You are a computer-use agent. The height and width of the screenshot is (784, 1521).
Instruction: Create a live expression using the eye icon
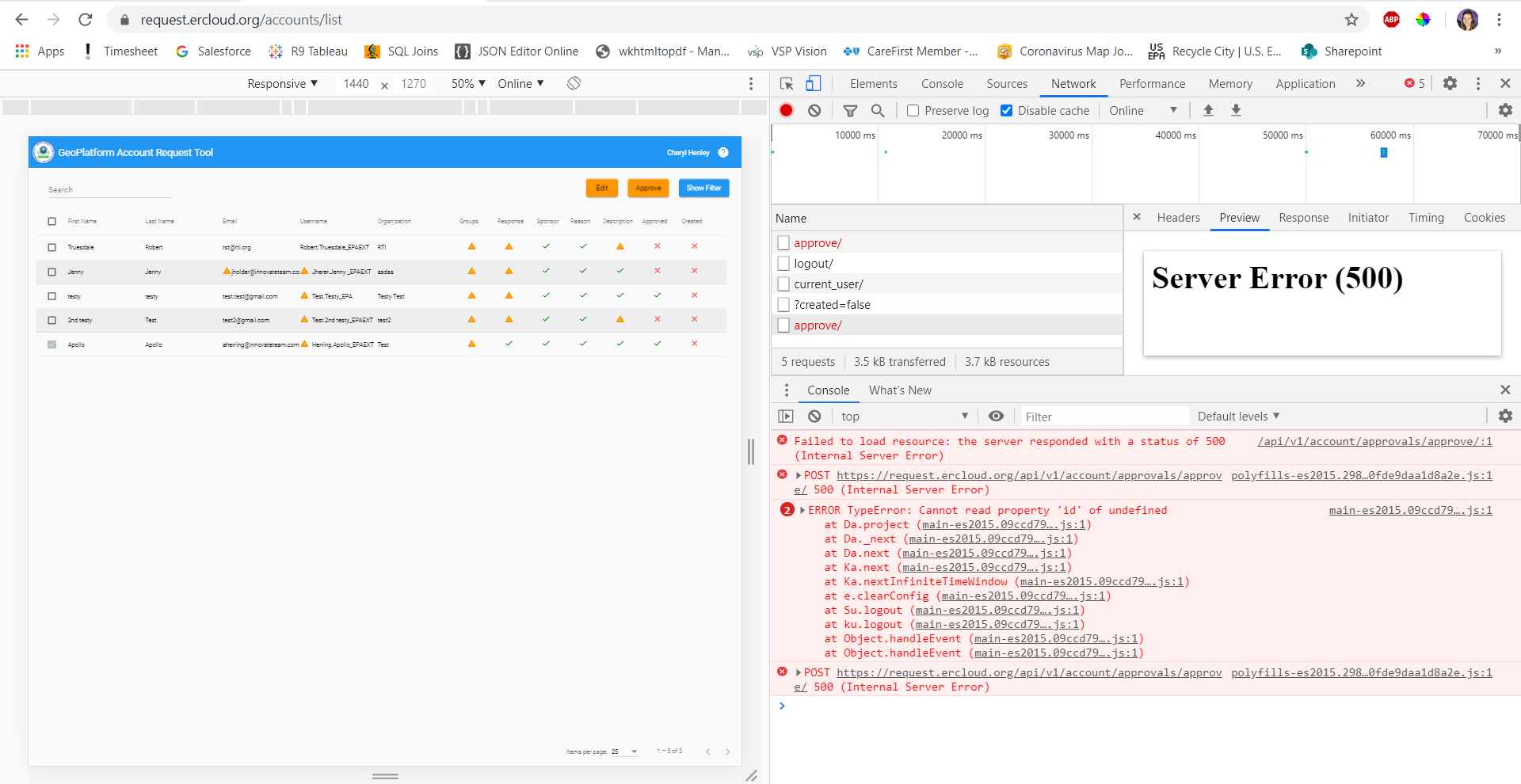[996, 416]
